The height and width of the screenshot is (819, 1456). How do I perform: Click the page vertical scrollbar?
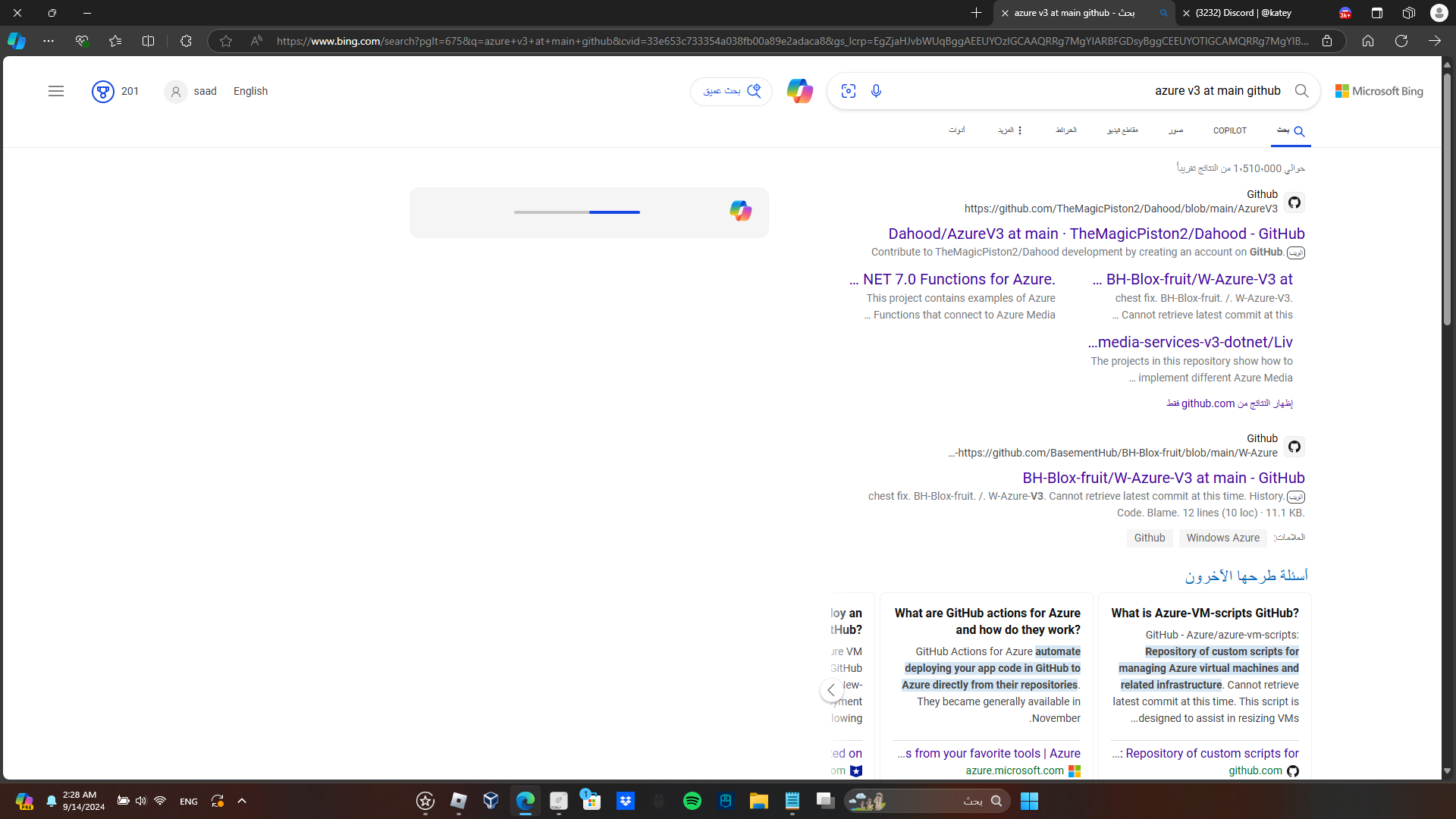(x=1447, y=199)
